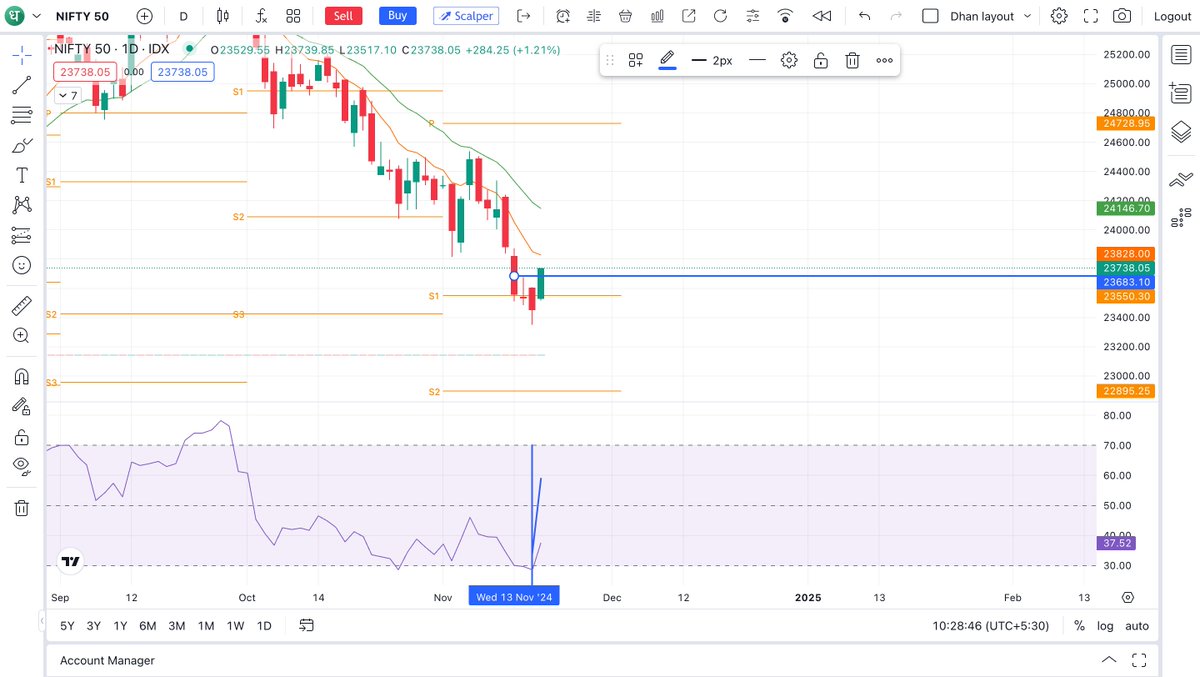The image size is (1200, 677).
Task: Click the remove drawings trash icon in left sidebar
Action: click(21, 507)
